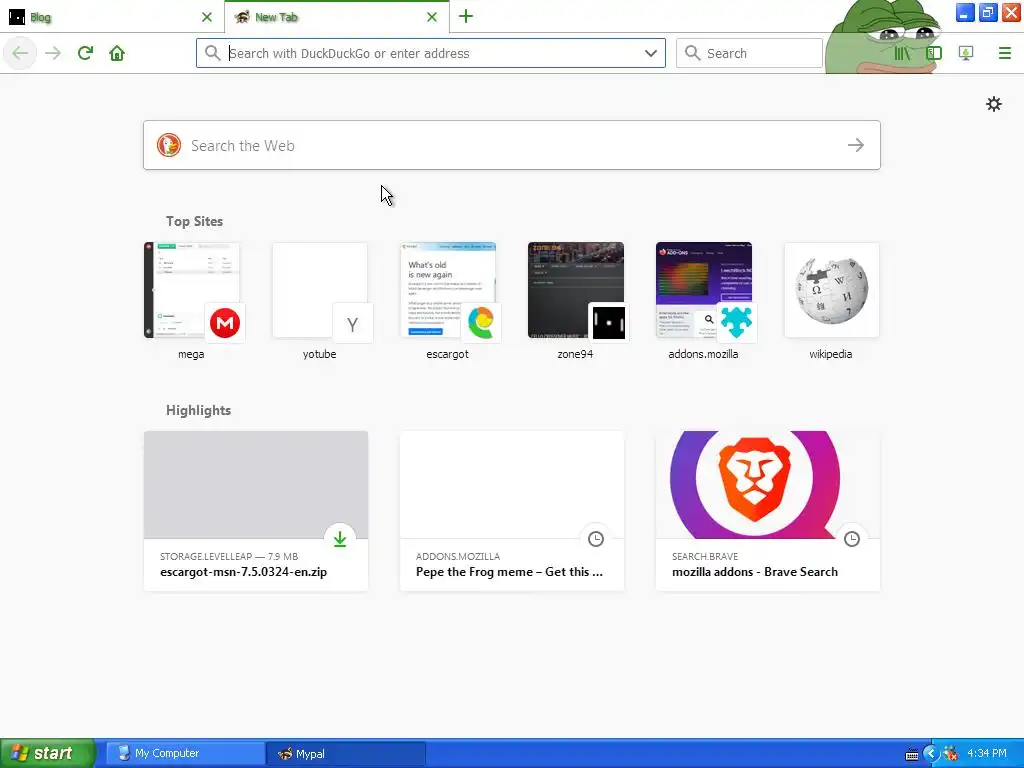Screen dimensions: 1024x768
Task: Click the Search the Web field
Action: pyautogui.click(x=512, y=145)
